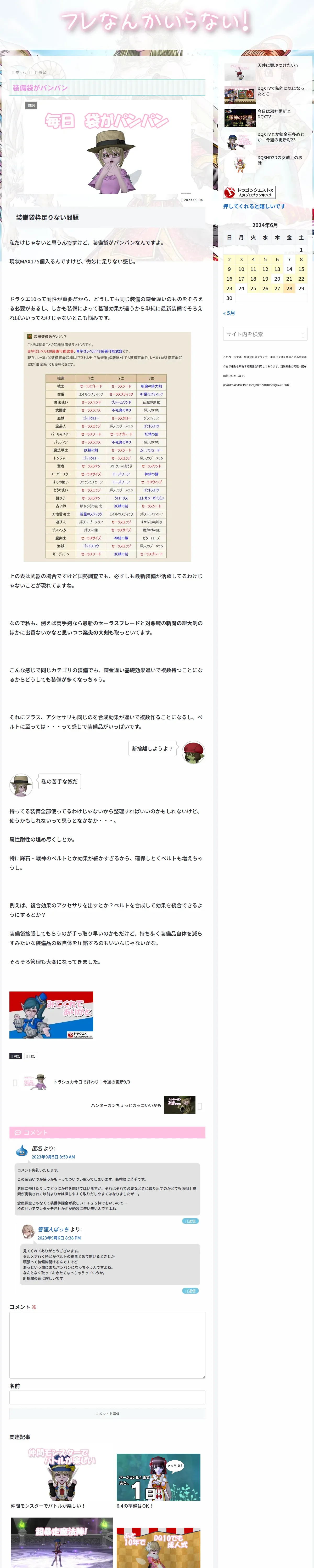
Task: Click the home breadcrumb icon
Action: (x=13, y=72)
